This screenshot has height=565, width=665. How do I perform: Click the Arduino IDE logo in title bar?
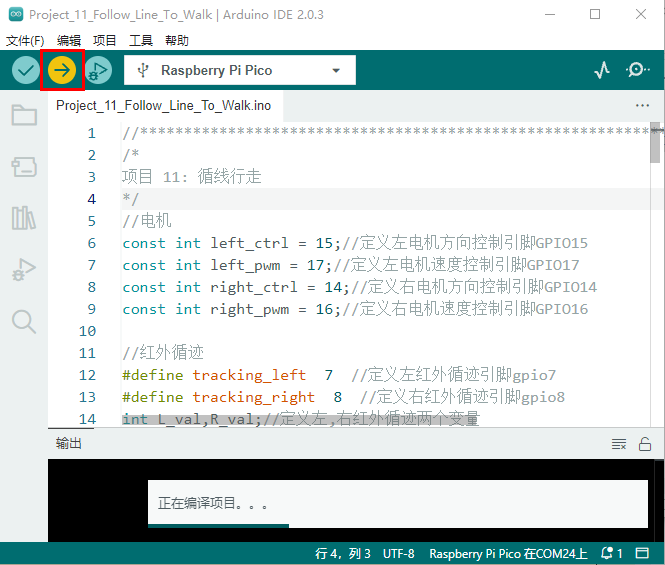point(16,14)
